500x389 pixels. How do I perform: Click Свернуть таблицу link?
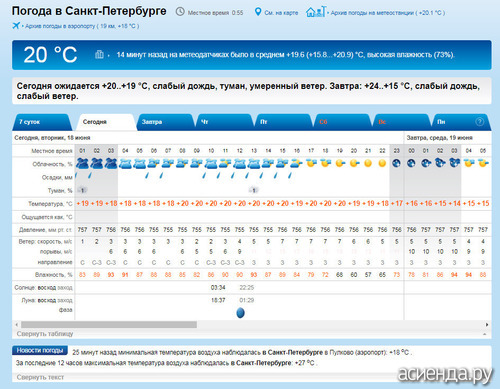point(45,334)
